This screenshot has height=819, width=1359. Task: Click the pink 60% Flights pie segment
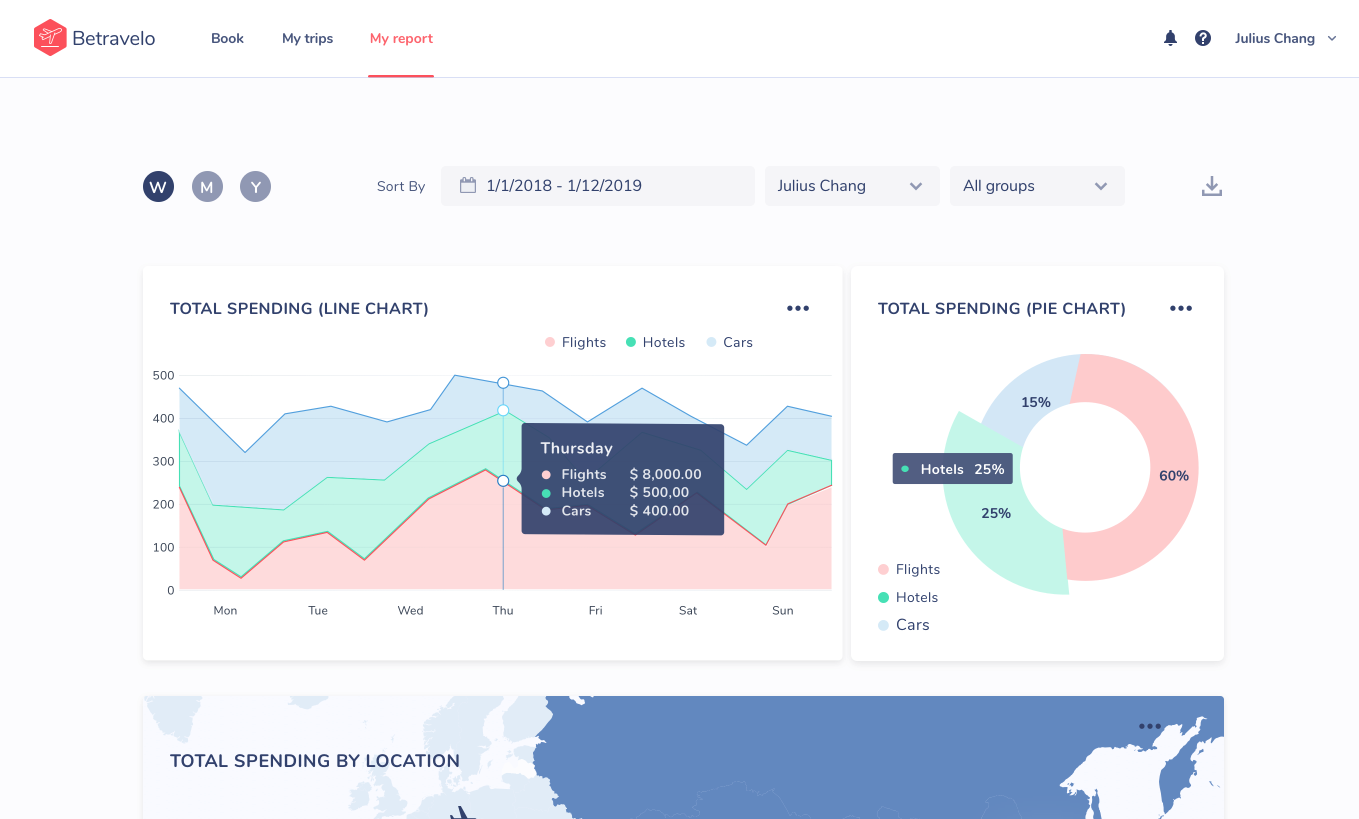coord(1174,476)
